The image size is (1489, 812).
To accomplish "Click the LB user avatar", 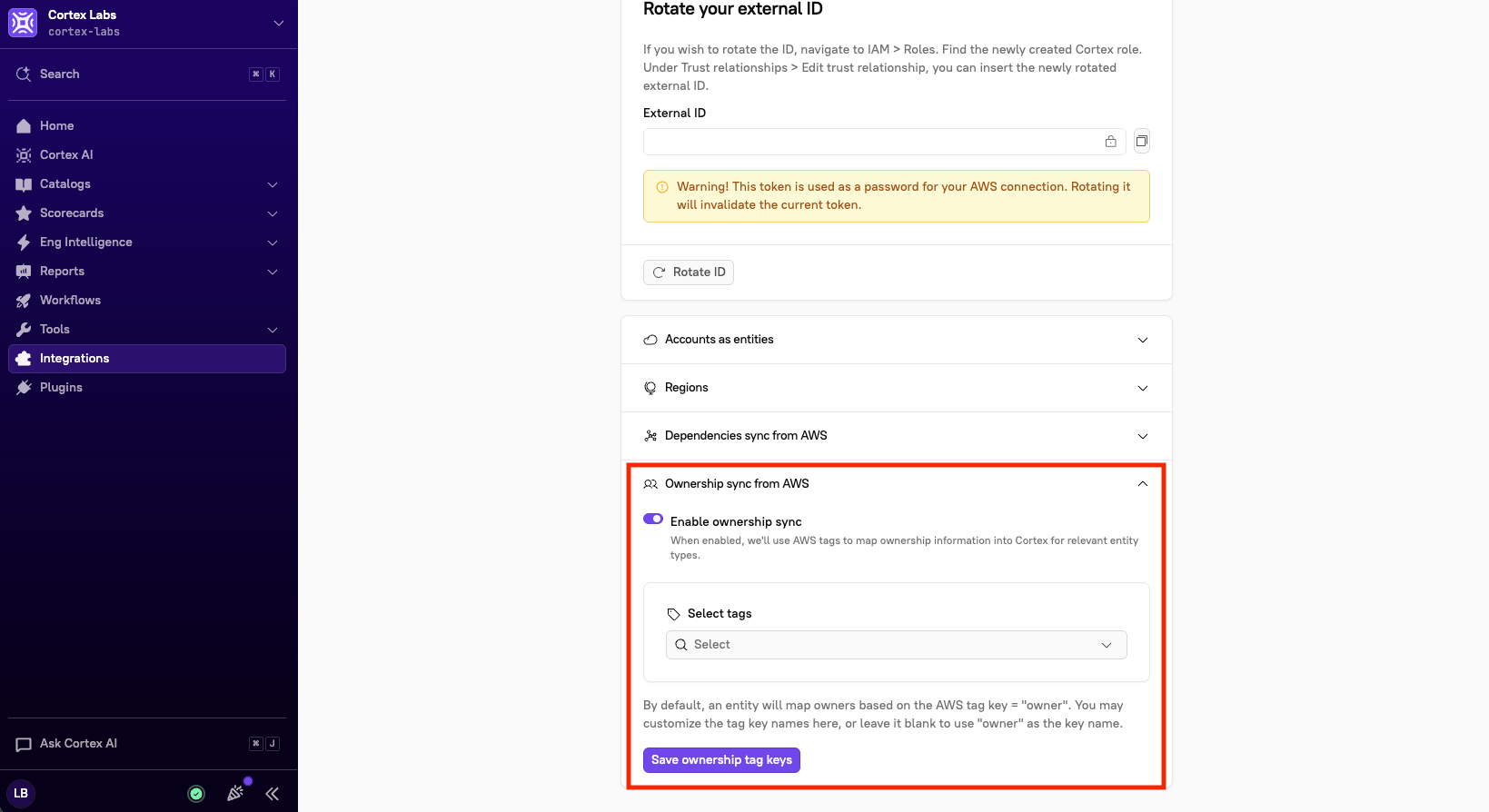I will tap(21, 793).
